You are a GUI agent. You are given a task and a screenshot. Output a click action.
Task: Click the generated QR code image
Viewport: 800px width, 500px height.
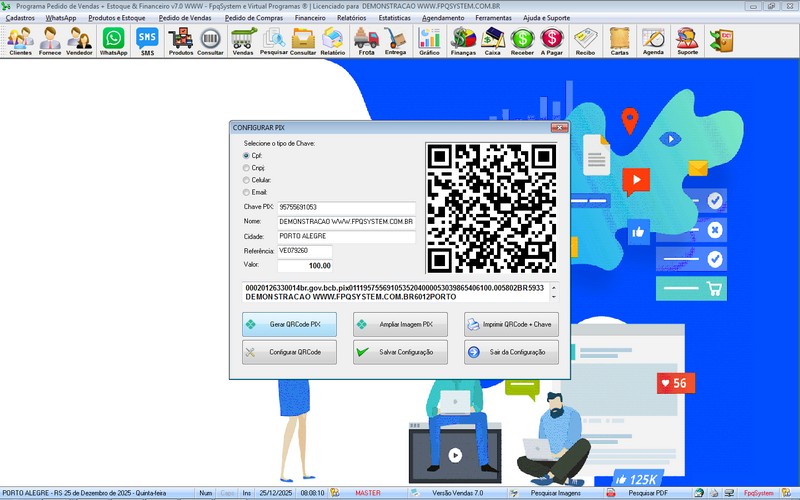click(491, 208)
